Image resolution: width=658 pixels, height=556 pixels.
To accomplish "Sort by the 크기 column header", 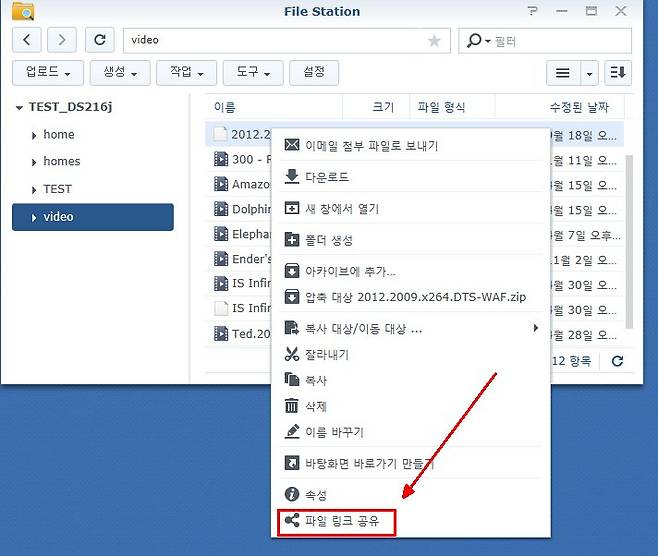I will click(376, 107).
